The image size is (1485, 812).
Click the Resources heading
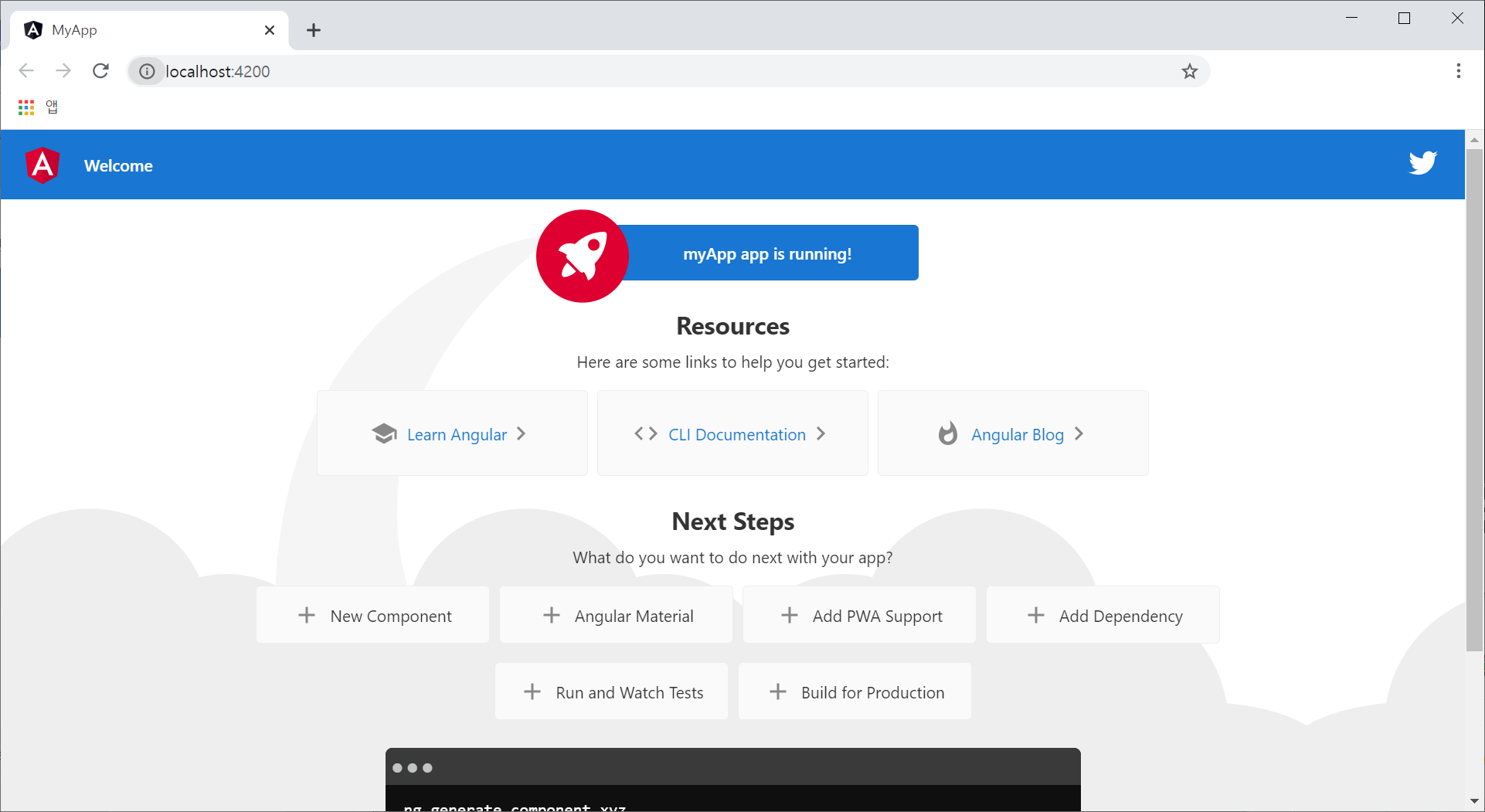[x=732, y=326]
